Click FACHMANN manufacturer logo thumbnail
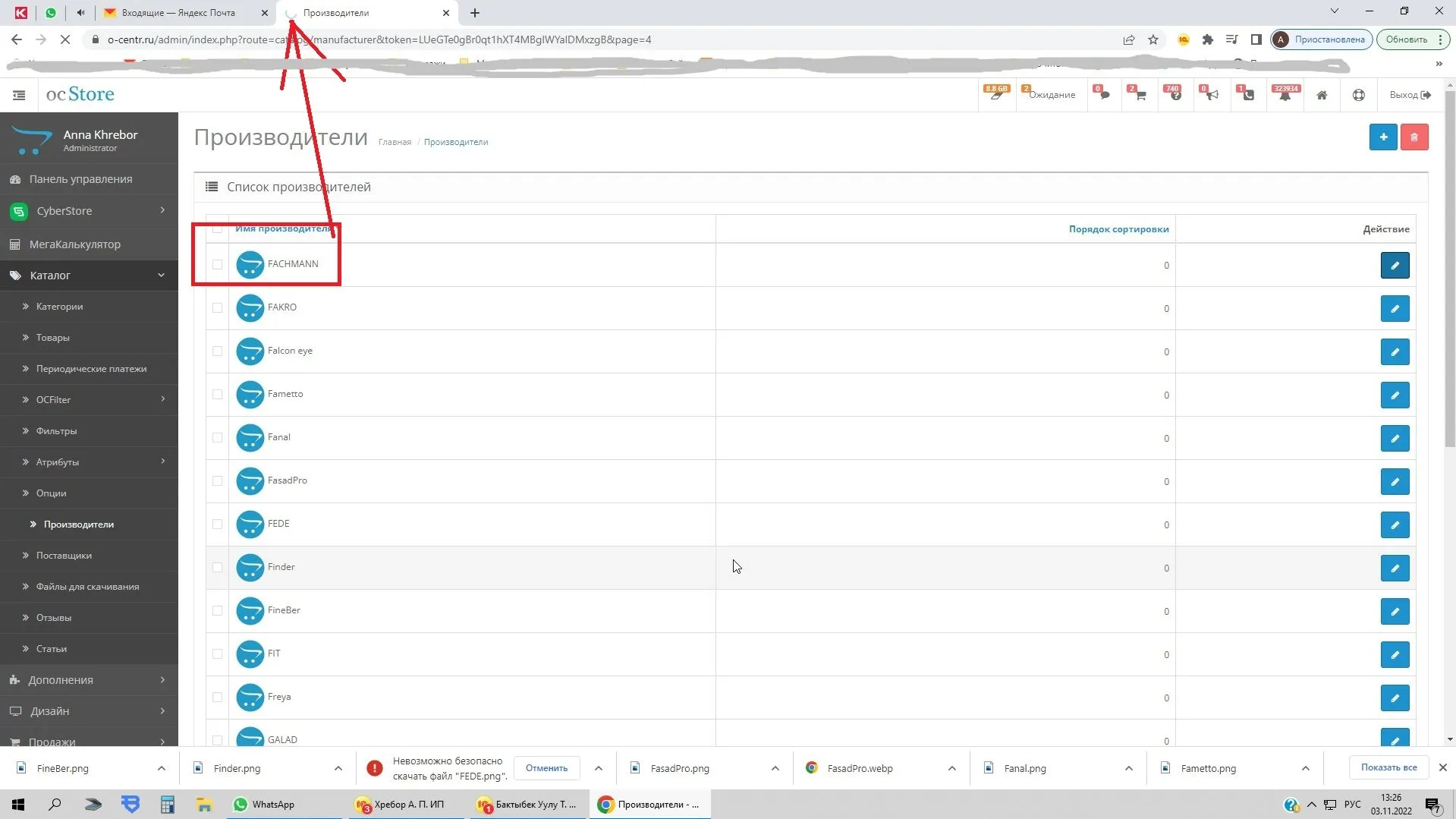 pos(250,264)
